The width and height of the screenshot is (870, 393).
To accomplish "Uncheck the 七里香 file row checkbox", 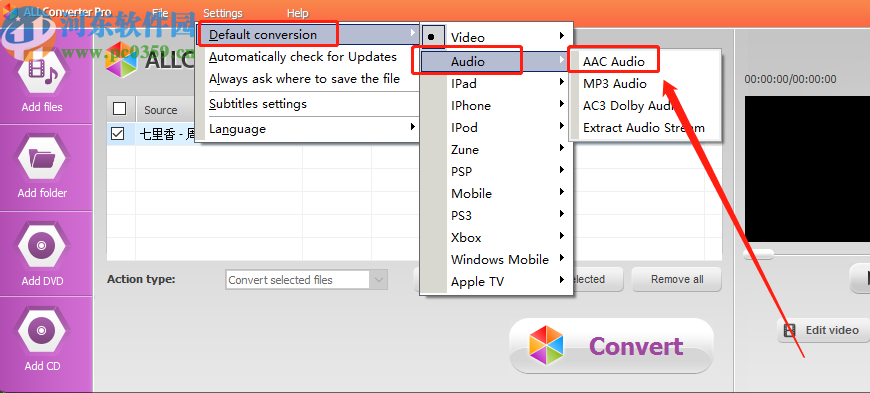I will pyautogui.click(x=118, y=134).
